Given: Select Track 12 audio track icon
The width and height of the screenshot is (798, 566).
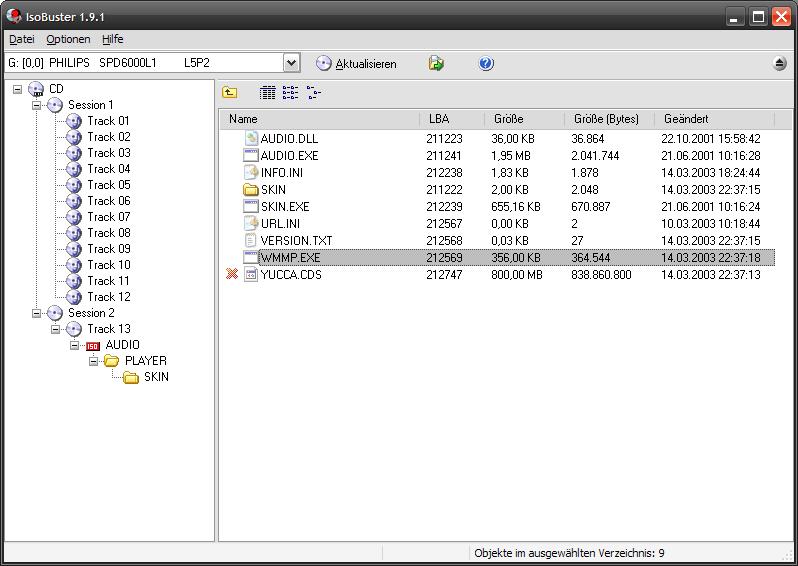Looking at the screenshot, I should click(74, 297).
